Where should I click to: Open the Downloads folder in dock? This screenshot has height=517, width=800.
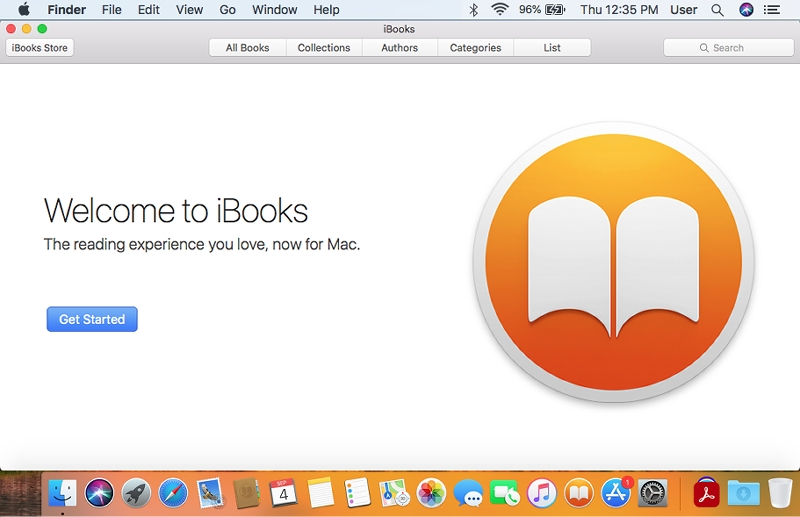pos(743,494)
